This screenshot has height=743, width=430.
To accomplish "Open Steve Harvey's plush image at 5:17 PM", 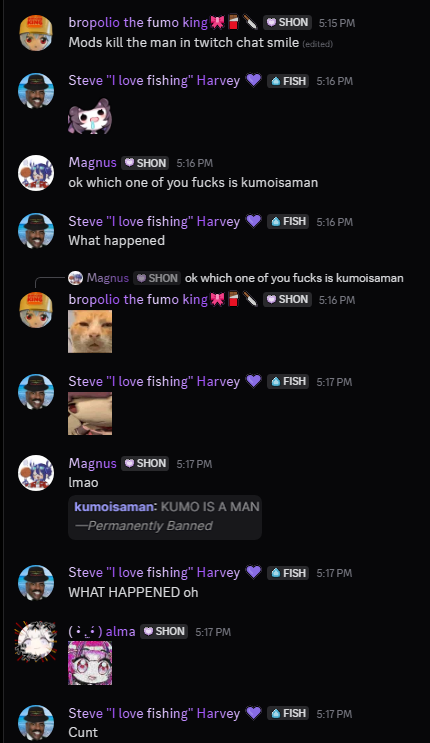I will (90, 413).
